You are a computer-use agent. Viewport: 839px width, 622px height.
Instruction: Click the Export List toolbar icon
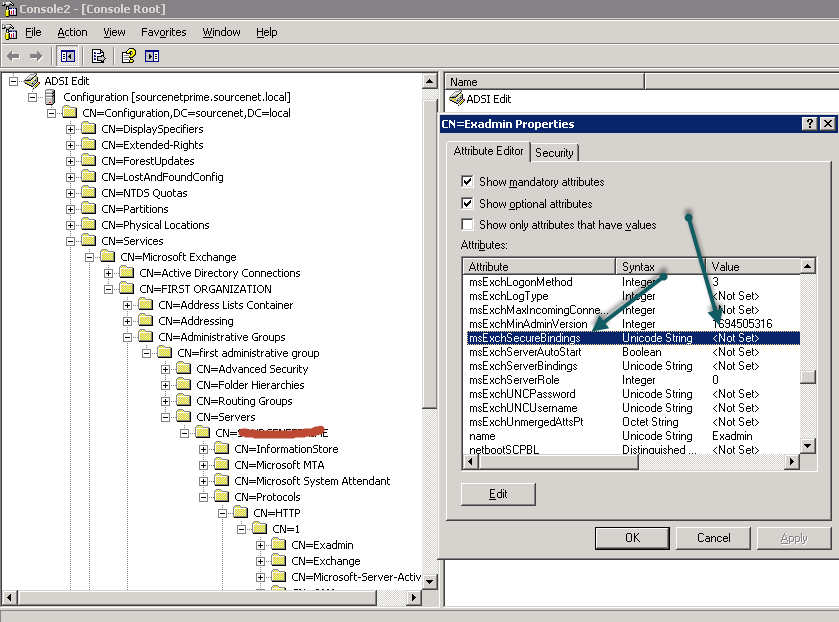(x=98, y=56)
